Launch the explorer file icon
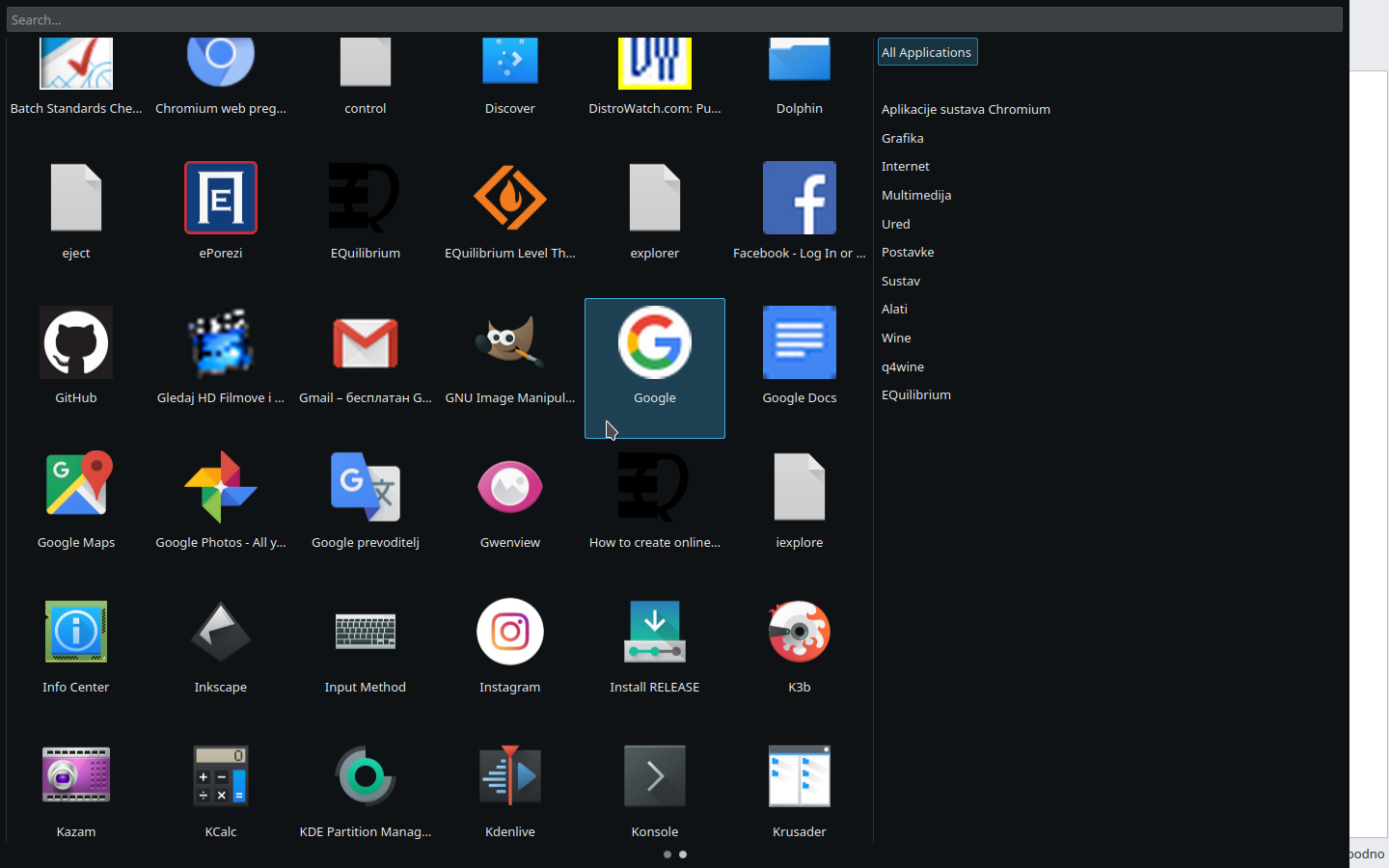Screen dimensions: 1389x868 click(655, 198)
